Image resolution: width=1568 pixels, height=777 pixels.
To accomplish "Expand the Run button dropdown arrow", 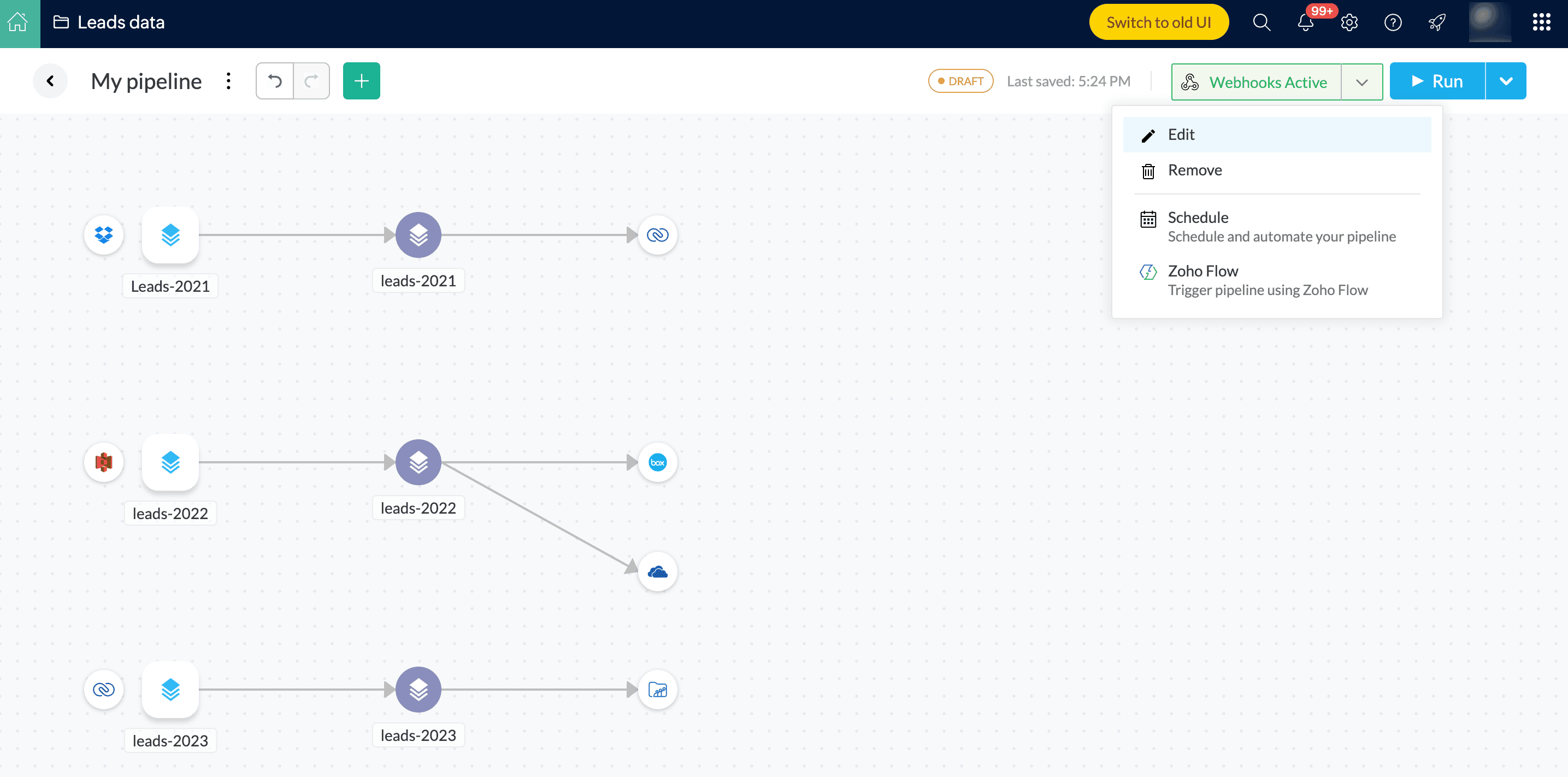I will tap(1506, 81).
